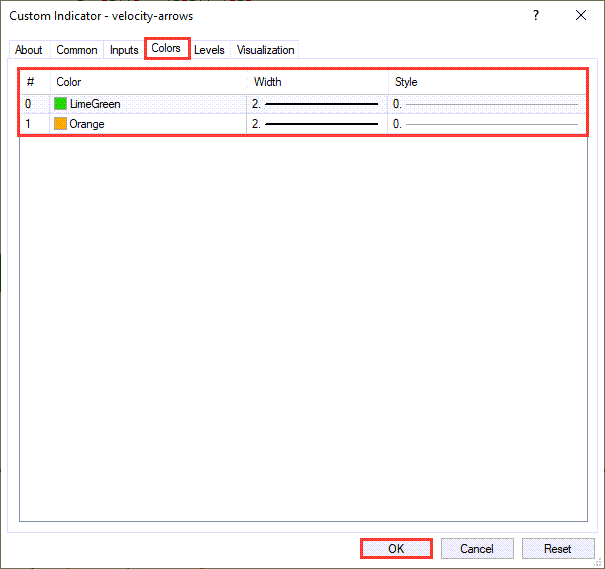Select the Orange color name text
The width and height of the screenshot is (605, 569).
coord(87,124)
